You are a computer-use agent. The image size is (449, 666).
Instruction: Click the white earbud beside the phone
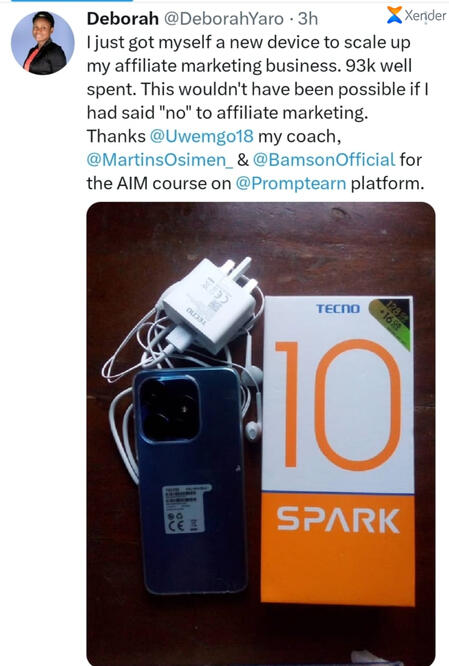(253, 430)
